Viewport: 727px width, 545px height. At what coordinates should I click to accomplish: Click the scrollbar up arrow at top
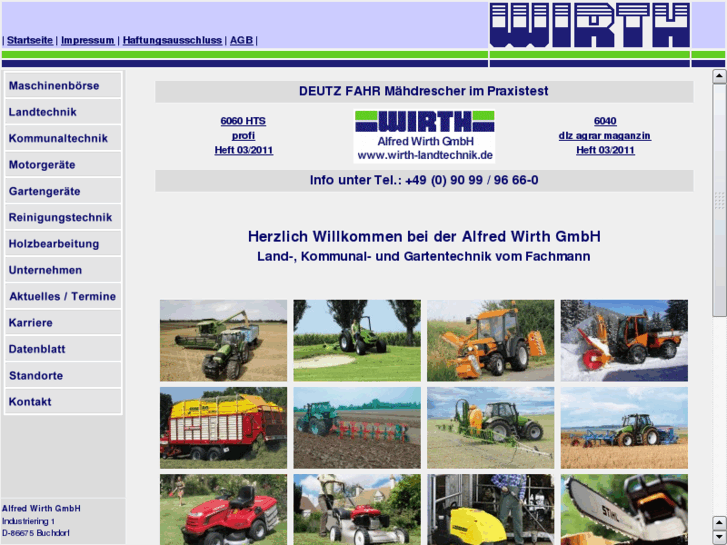point(719,76)
